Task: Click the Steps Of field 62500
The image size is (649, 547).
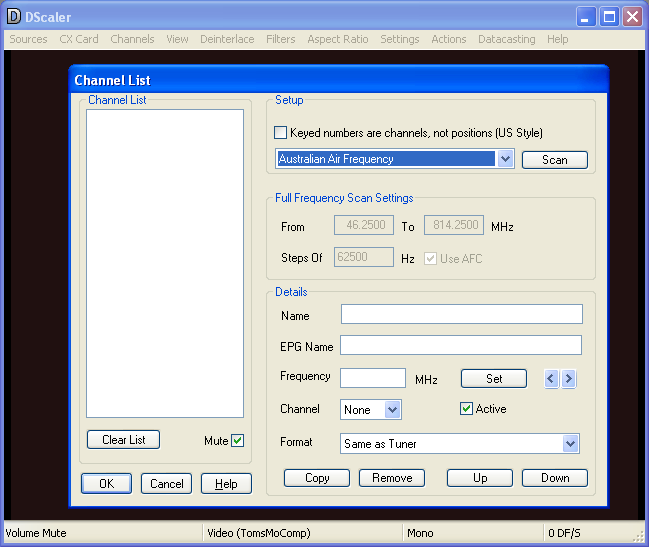Action: click(364, 257)
